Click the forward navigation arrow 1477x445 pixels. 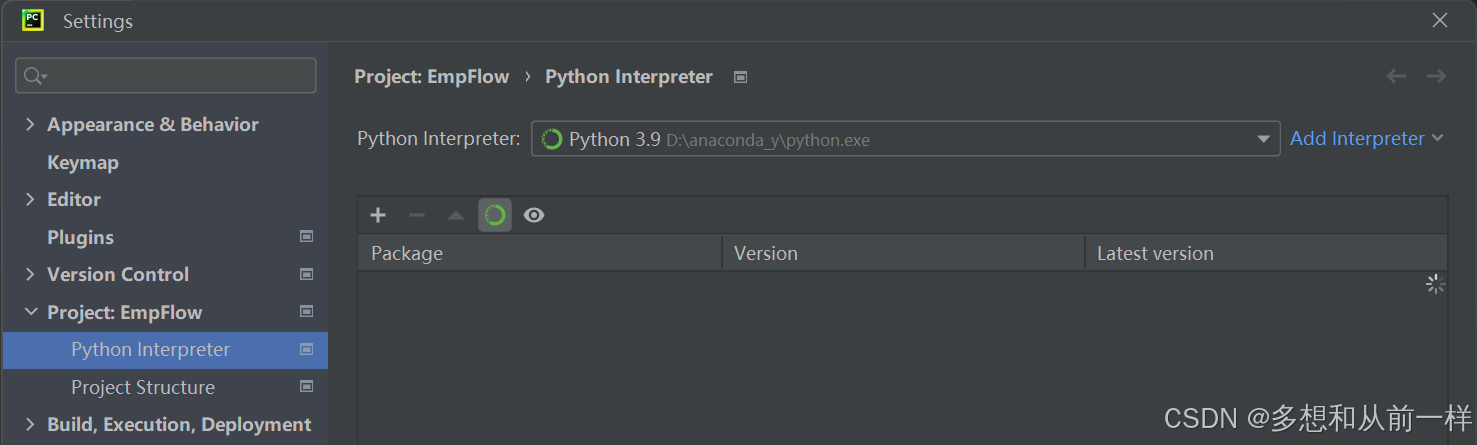(1436, 77)
